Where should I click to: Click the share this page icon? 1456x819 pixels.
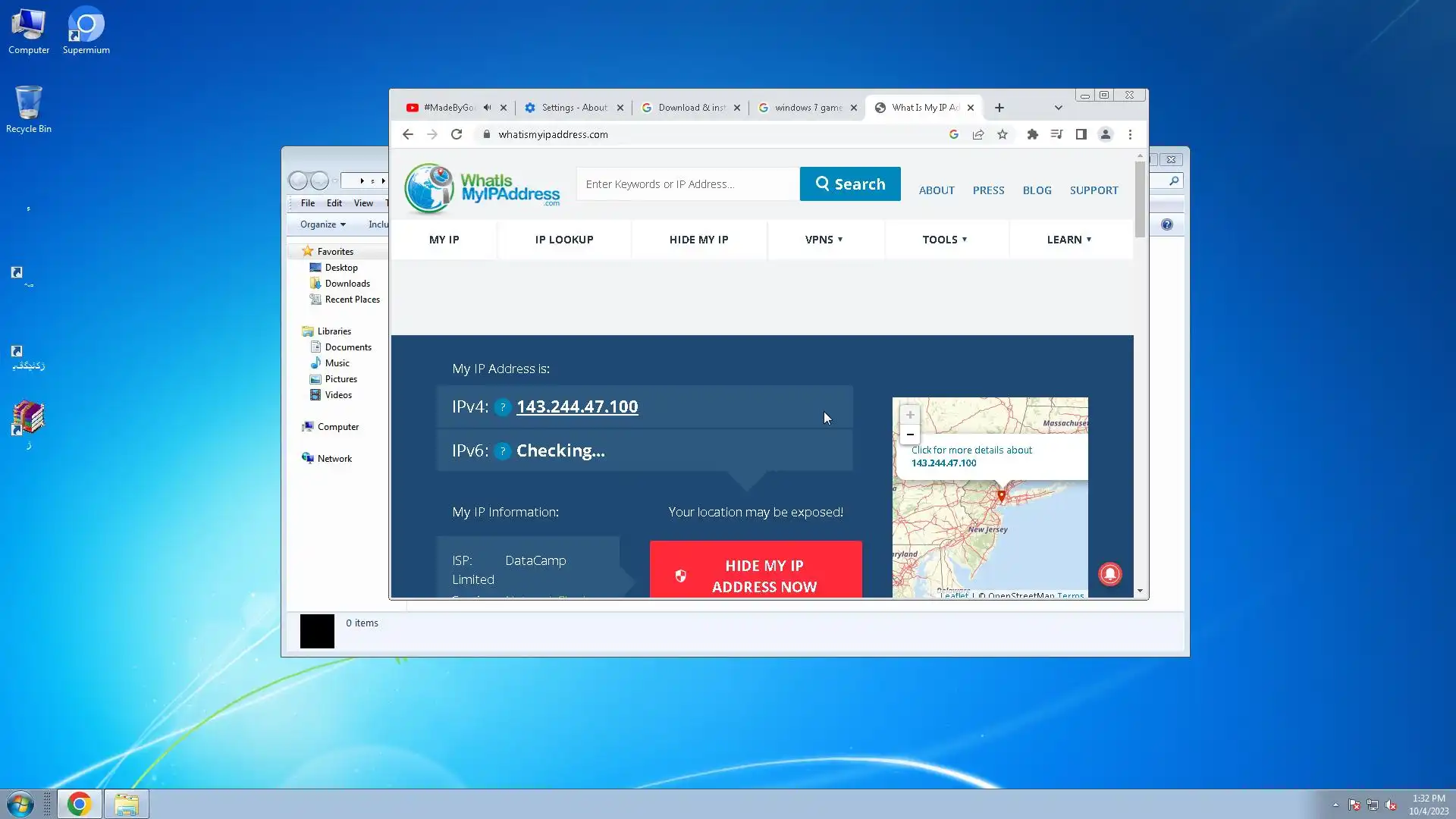tap(978, 134)
